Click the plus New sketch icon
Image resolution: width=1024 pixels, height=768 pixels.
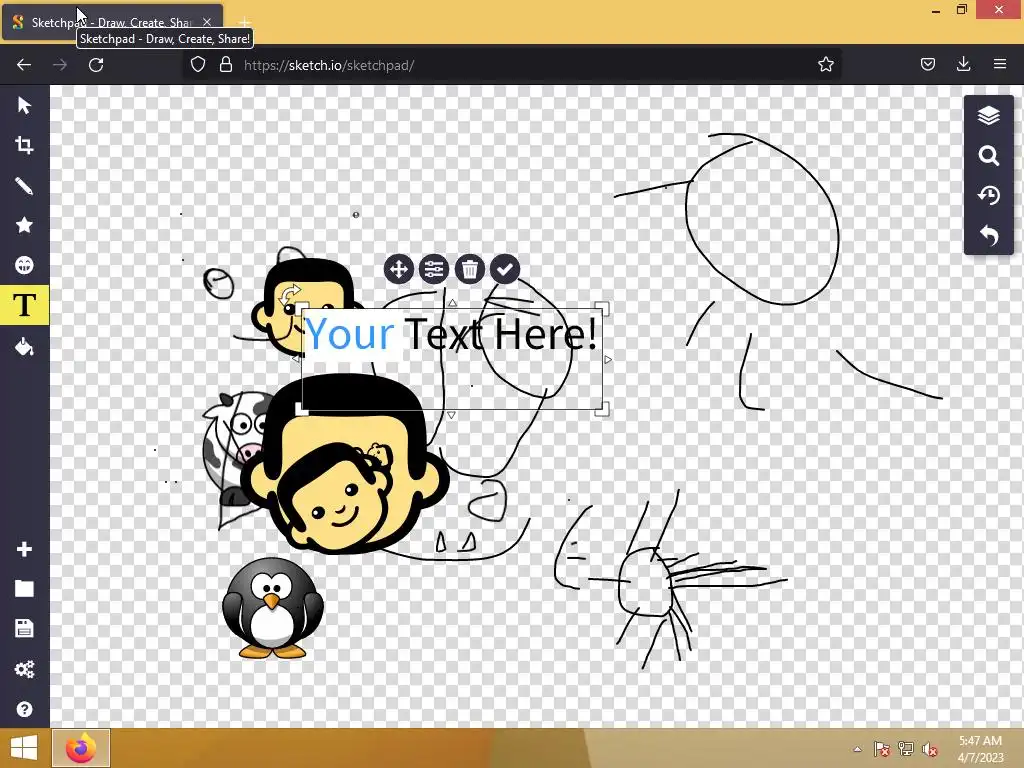point(24,549)
